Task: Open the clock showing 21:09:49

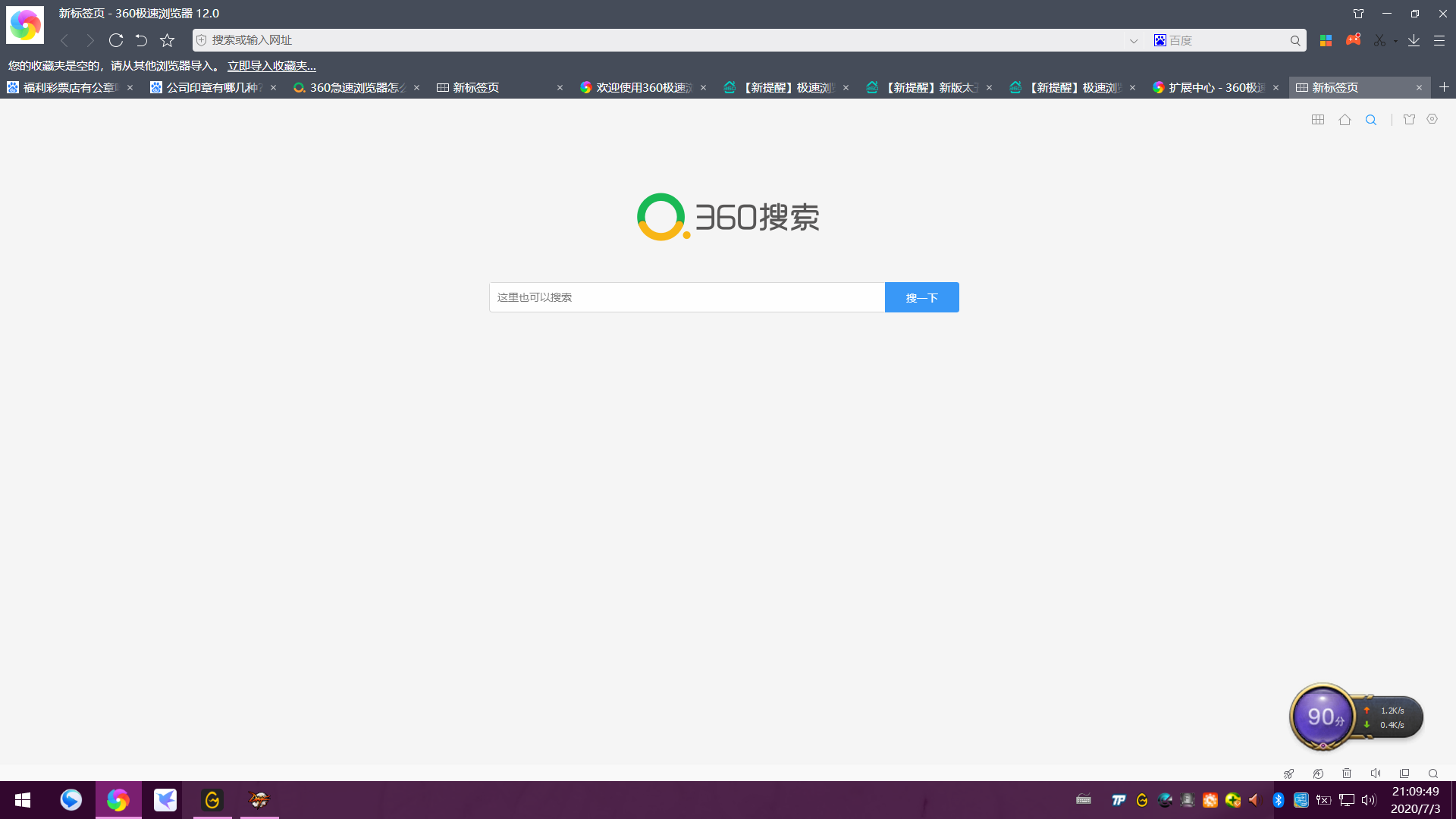Action: tap(1416, 800)
